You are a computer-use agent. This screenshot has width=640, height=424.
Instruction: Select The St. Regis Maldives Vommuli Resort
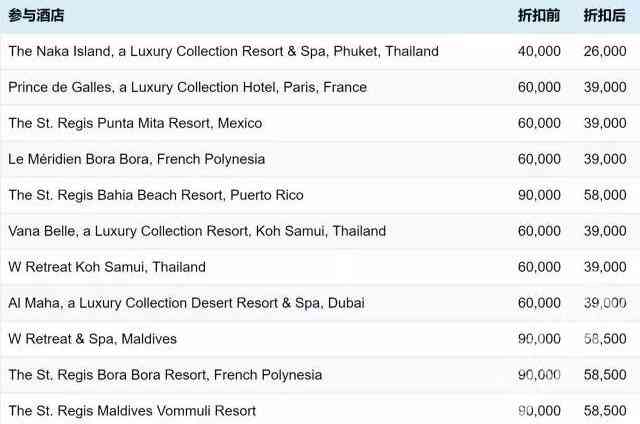click(132, 411)
